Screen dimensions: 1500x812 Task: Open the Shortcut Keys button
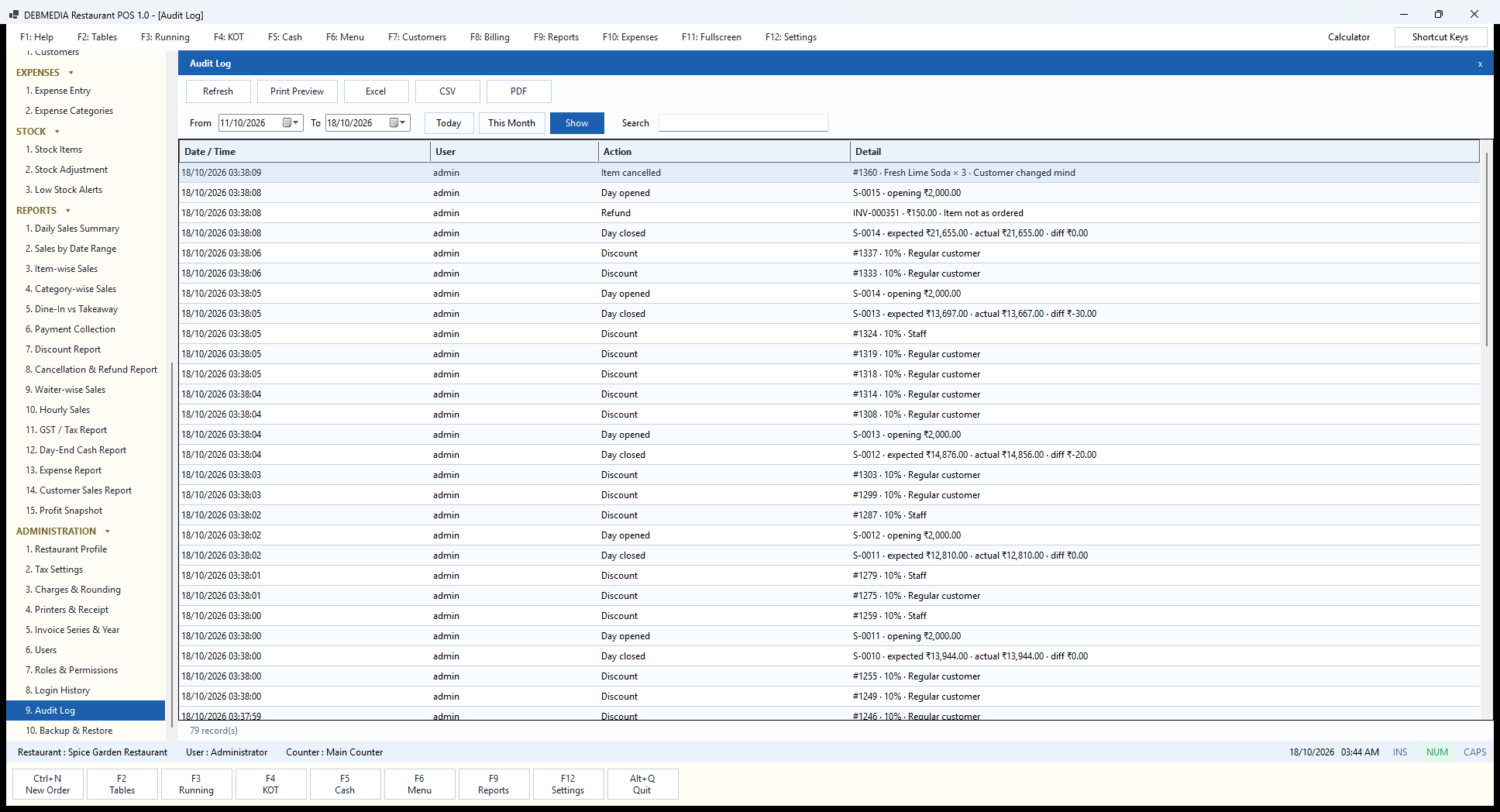click(x=1440, y=37)
